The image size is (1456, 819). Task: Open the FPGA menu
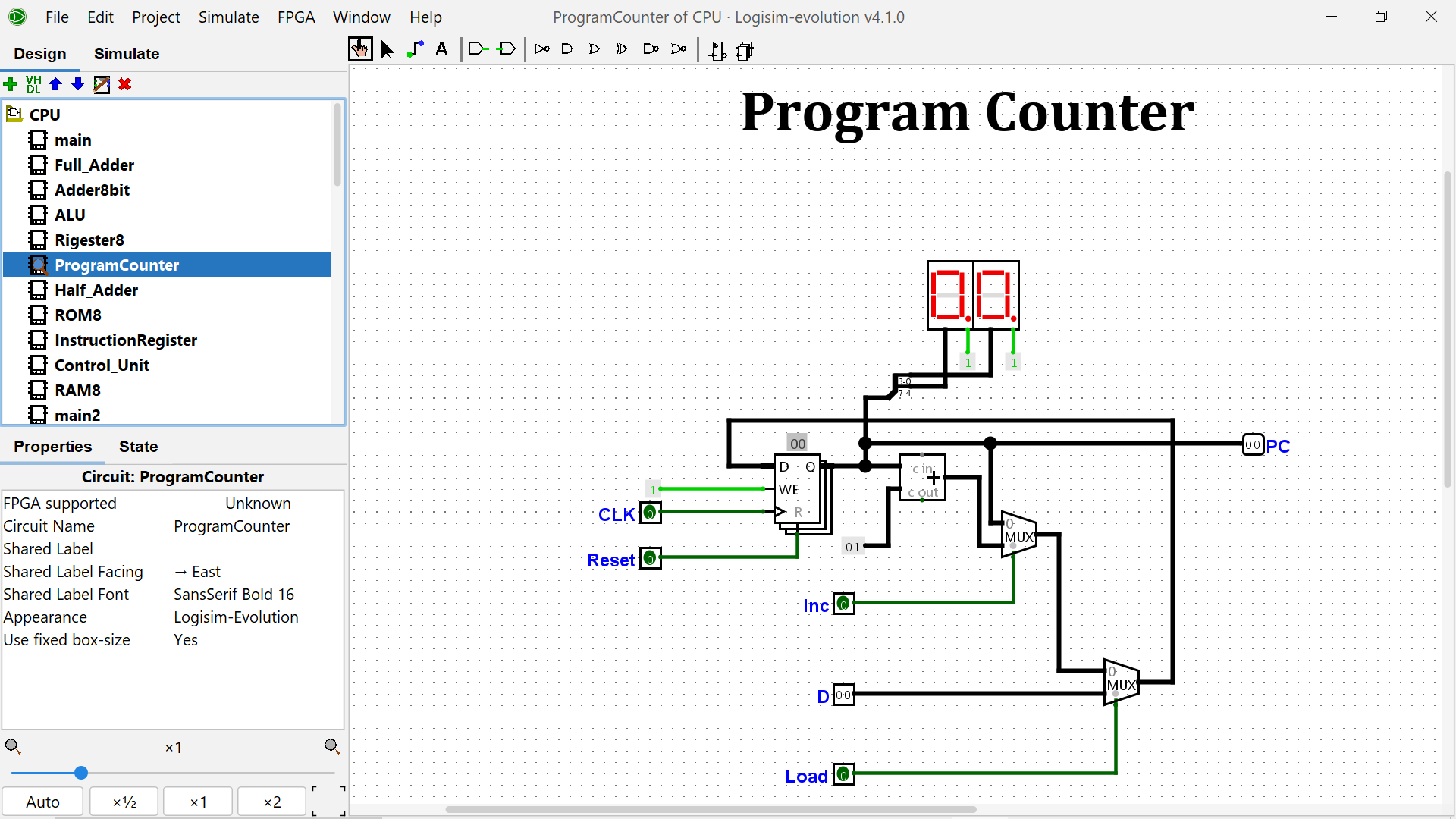(x=296, y=17)
